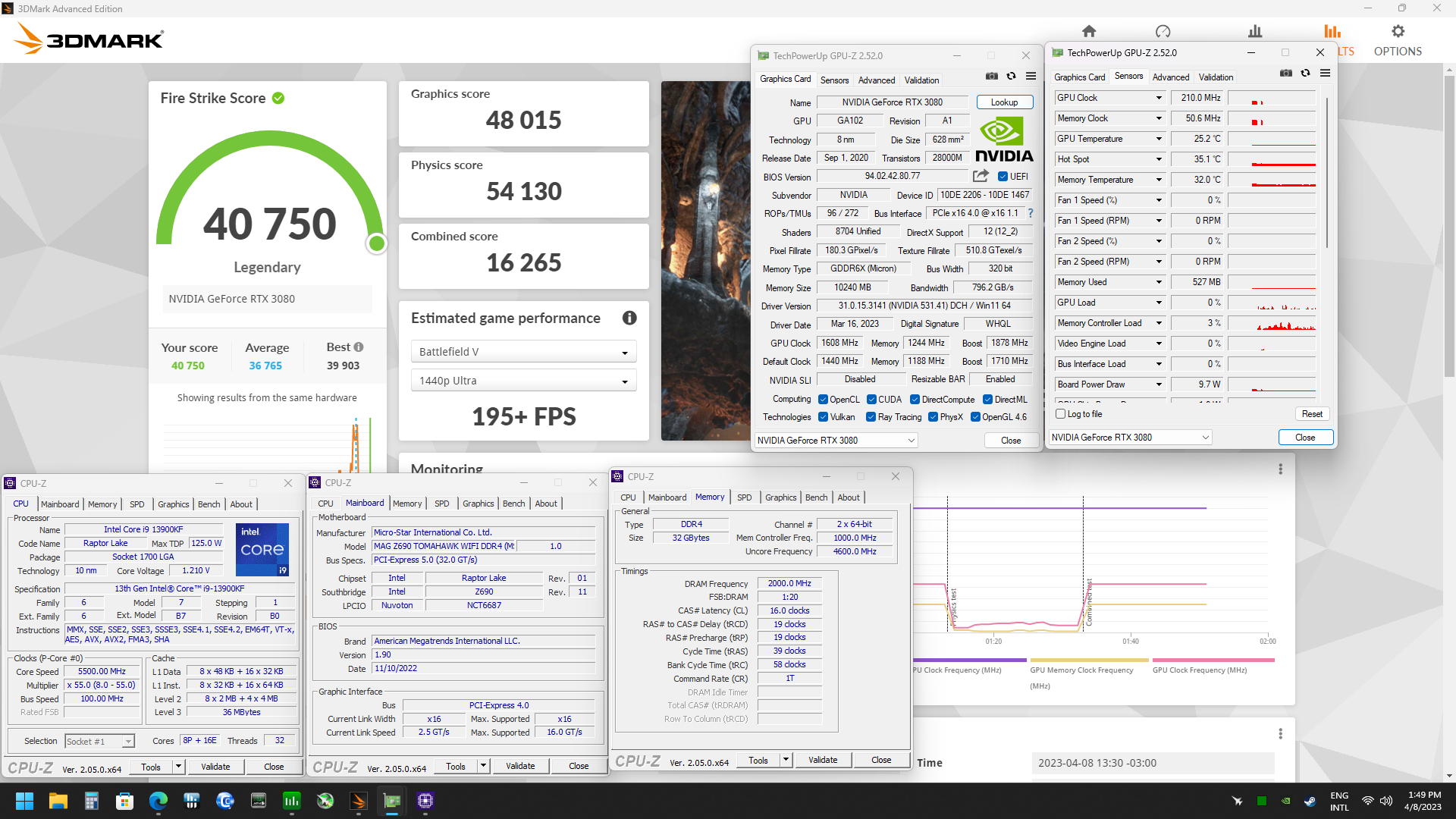Image resolution: width=1456 pixels, height=819 pixels.
Task: Enable the Log to file checkbox
Action: click(x=1060, y=414)
